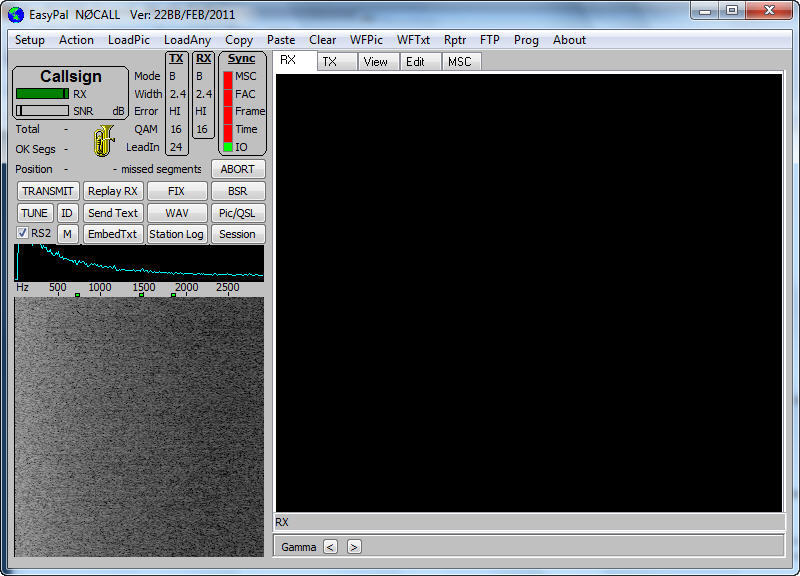Click the red MSC sync indicator

click(227, 77)
